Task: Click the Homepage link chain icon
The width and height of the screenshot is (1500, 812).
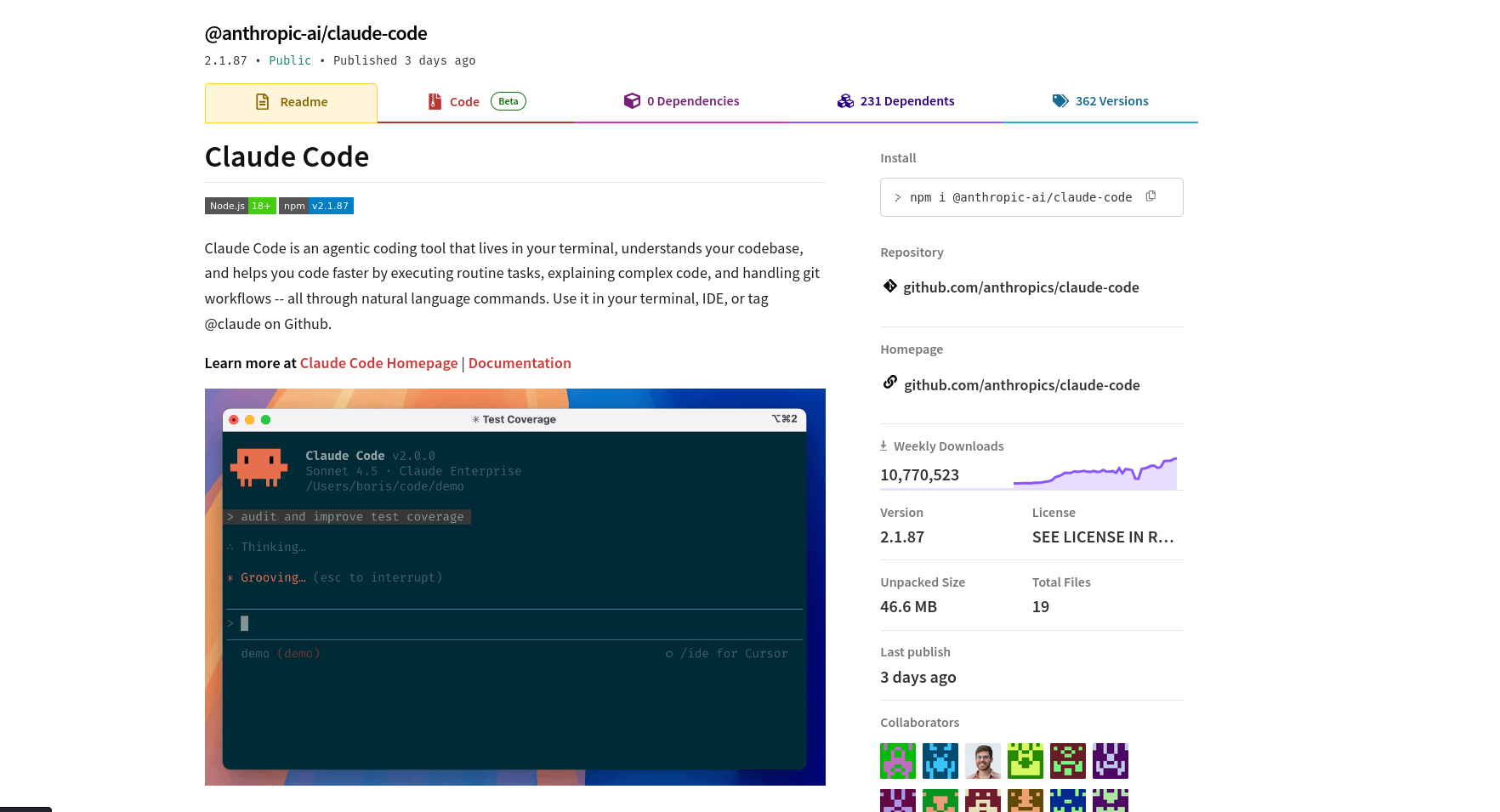Action: pyautogui.click(x=889, y=383)
